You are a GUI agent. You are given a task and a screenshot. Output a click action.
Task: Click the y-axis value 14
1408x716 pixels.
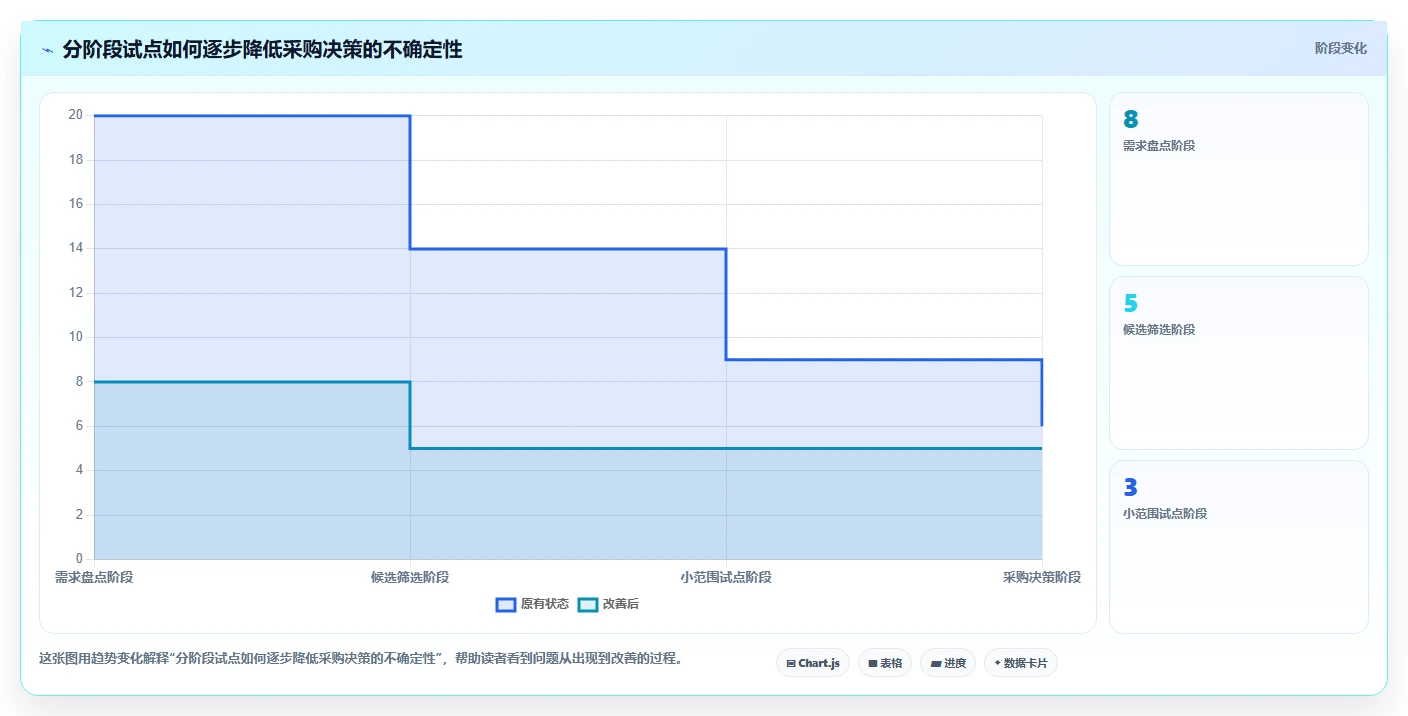(x=75, y=248)
